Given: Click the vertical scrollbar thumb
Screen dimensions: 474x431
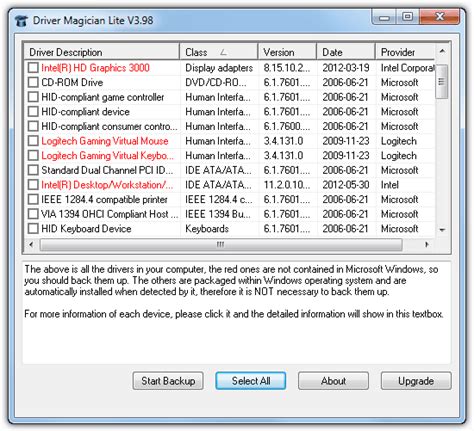Looking at the screenshot, I should click(442, 81).
